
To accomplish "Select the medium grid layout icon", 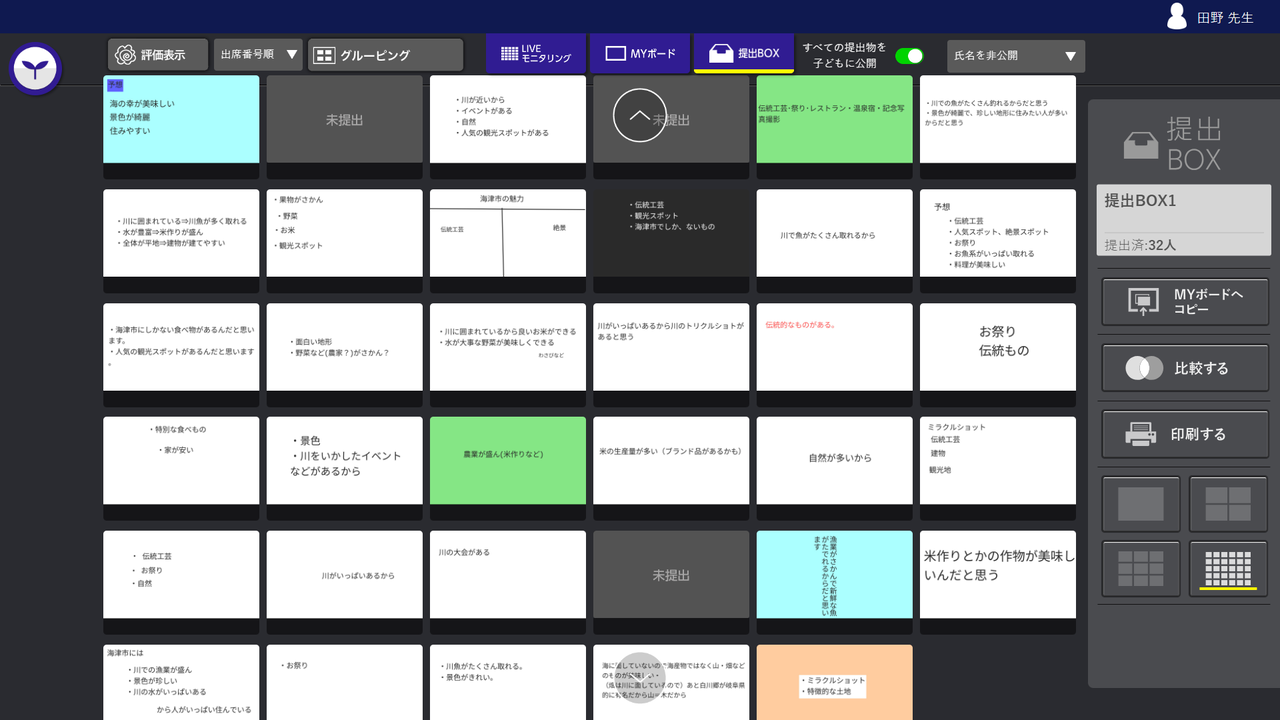I will 1140,569.
